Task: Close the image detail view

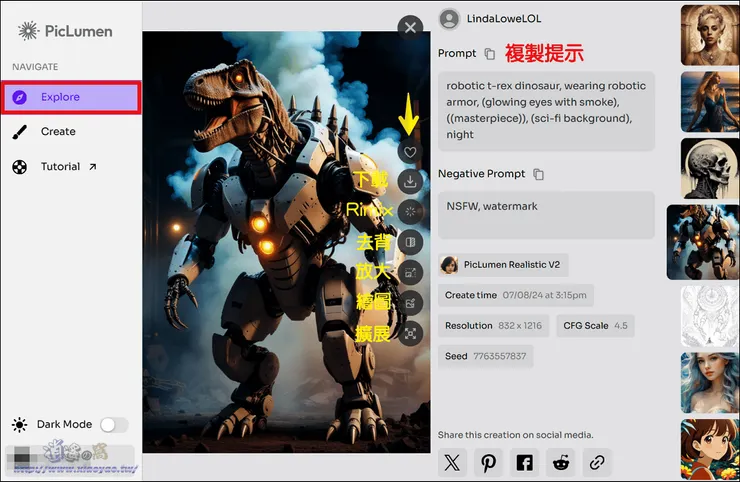Action: tap(410, 27)
